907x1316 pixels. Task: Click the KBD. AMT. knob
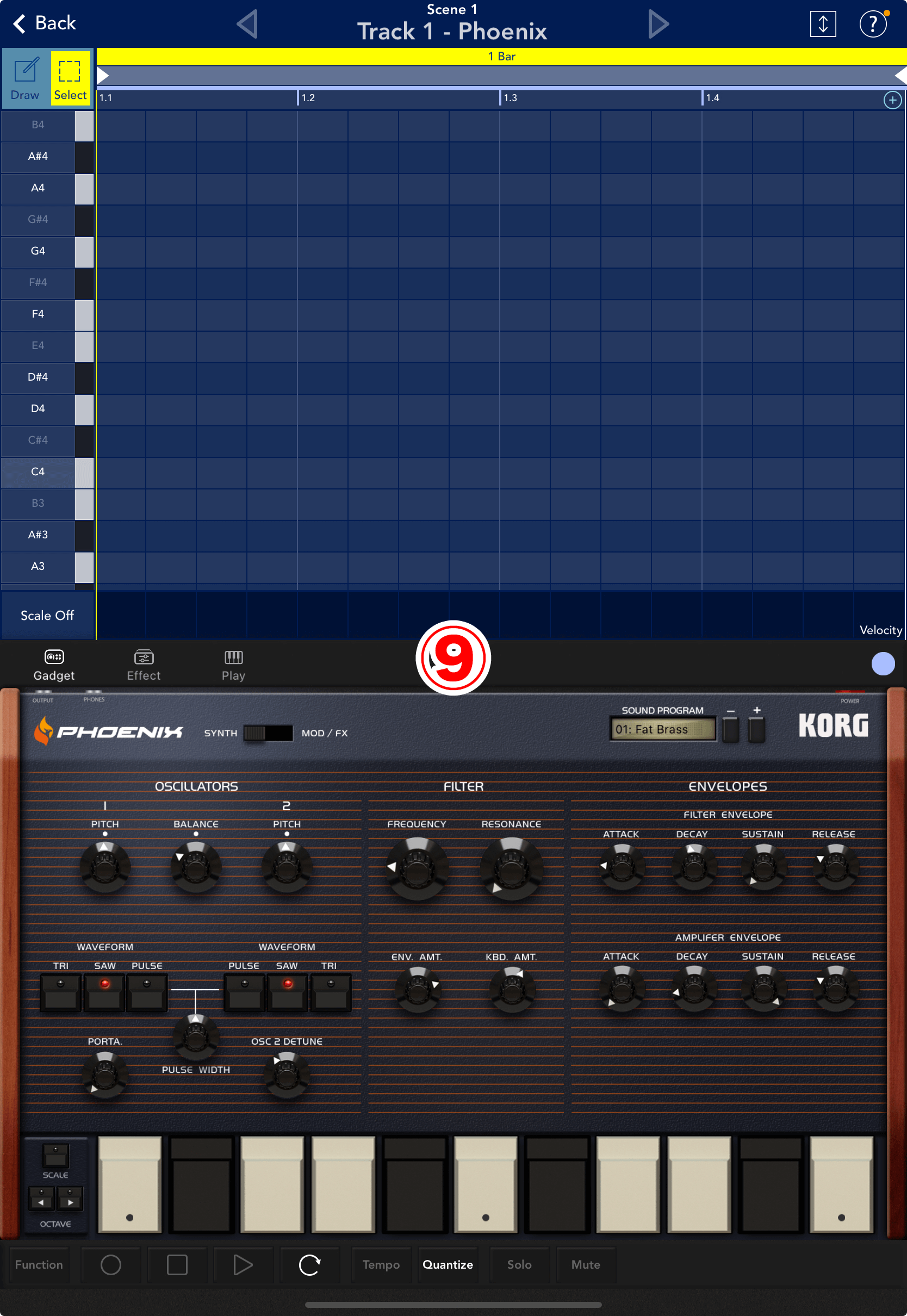(512, 990)
